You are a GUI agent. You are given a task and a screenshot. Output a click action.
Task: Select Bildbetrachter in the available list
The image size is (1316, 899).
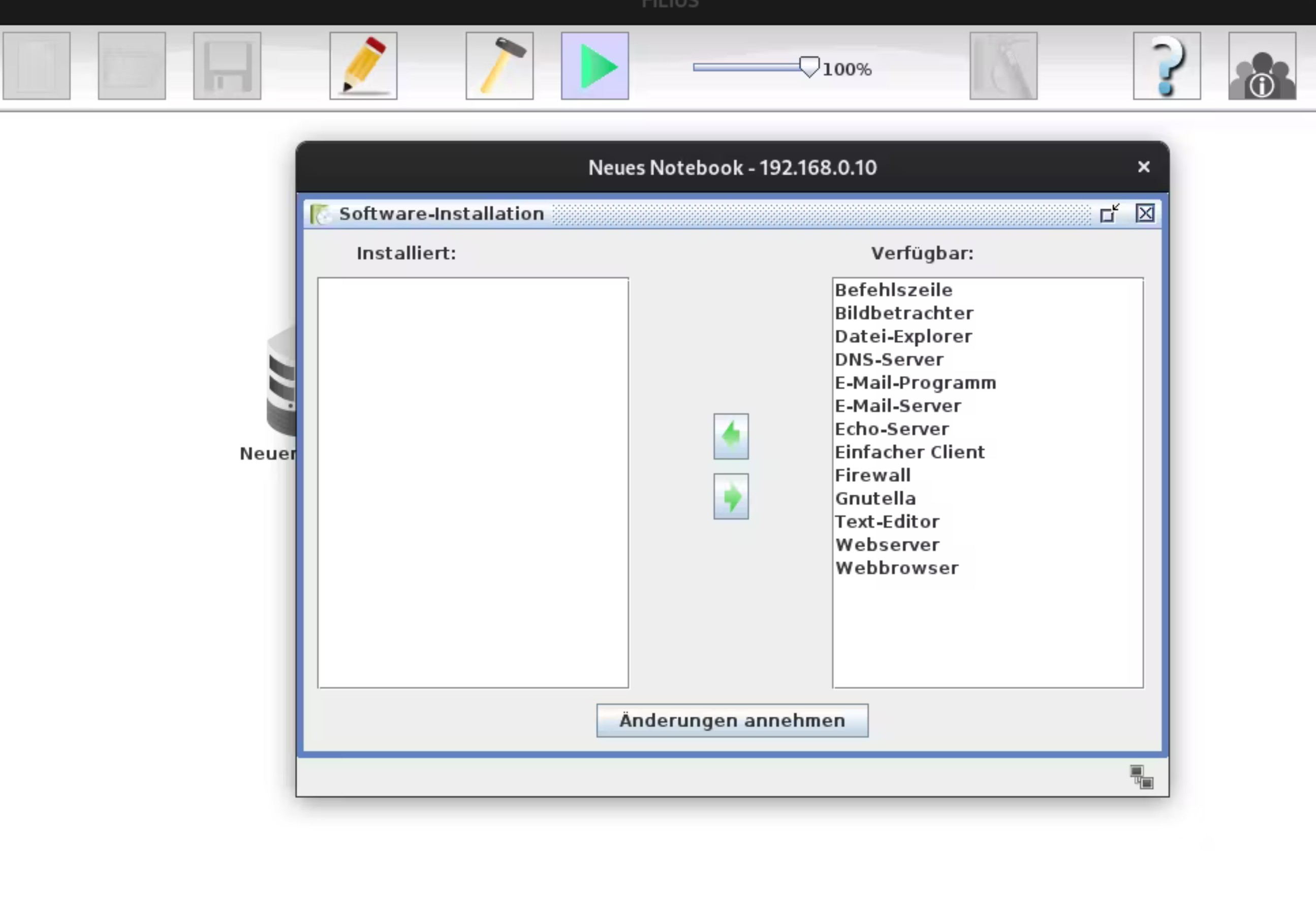pos(988,313)
